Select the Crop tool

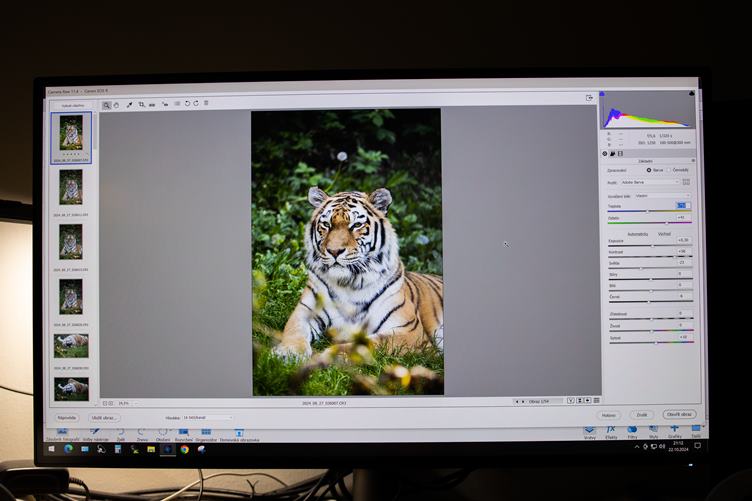(x=141, y=104)
